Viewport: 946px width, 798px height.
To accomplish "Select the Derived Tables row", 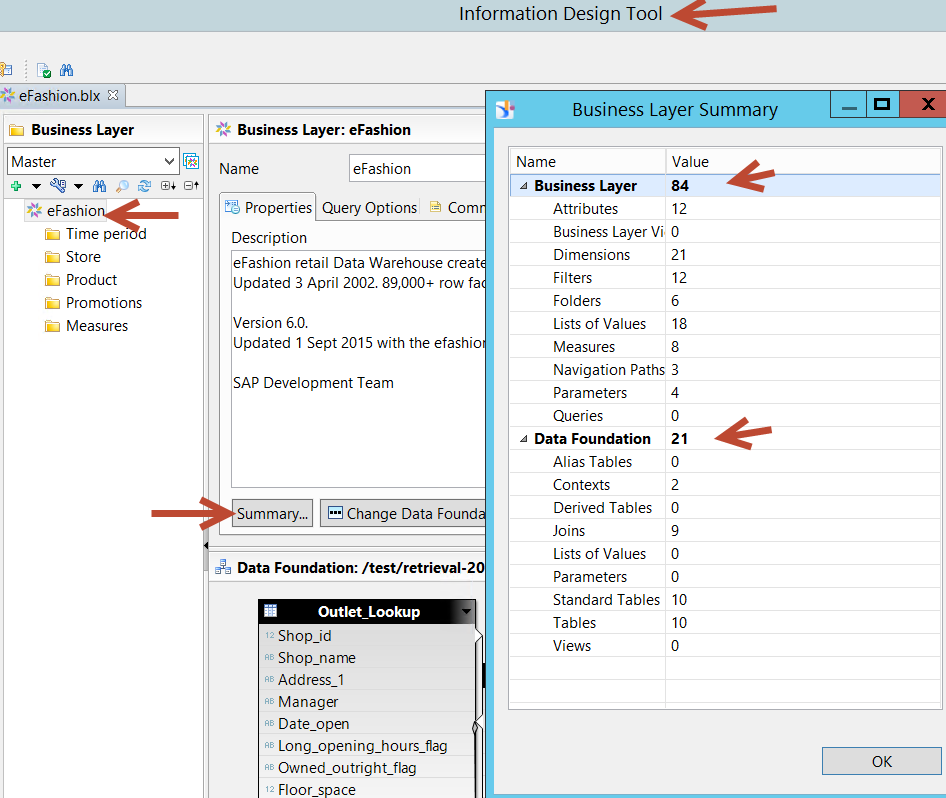I will (x=725, y=507).
